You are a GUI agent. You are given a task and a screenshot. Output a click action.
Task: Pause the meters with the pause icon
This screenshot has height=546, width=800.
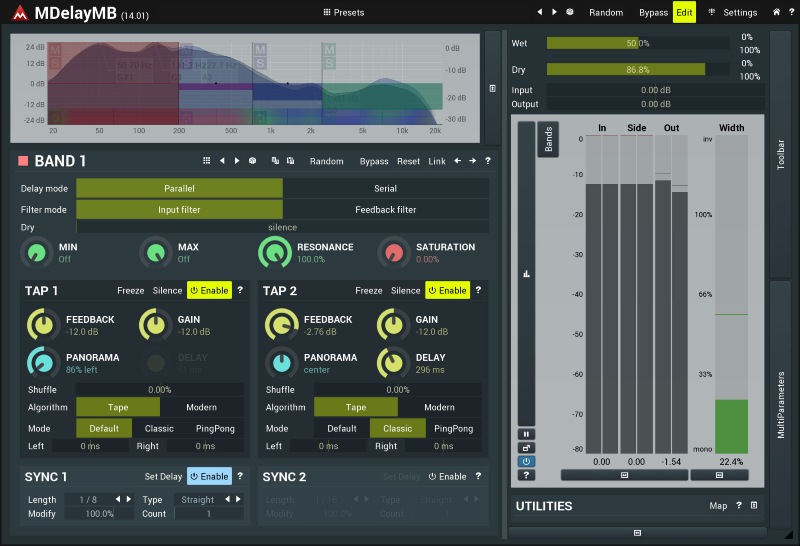click(525, 433)
